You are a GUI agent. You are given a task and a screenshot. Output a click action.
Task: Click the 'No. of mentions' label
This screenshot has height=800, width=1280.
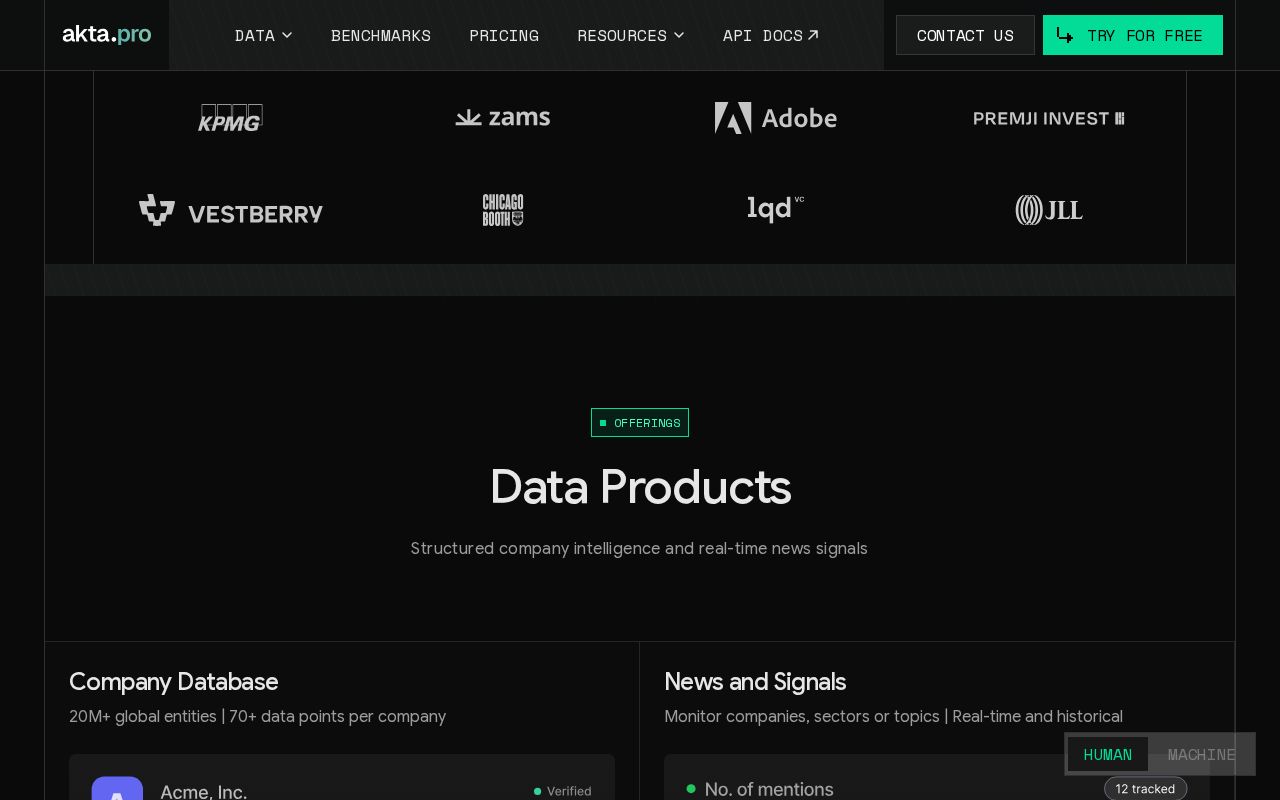tap(769, 789)
